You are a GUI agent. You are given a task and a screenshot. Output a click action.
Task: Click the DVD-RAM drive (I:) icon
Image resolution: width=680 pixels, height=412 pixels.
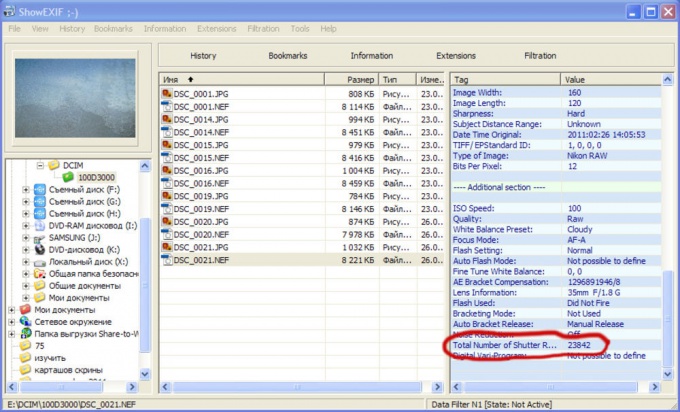coord(39,226)
